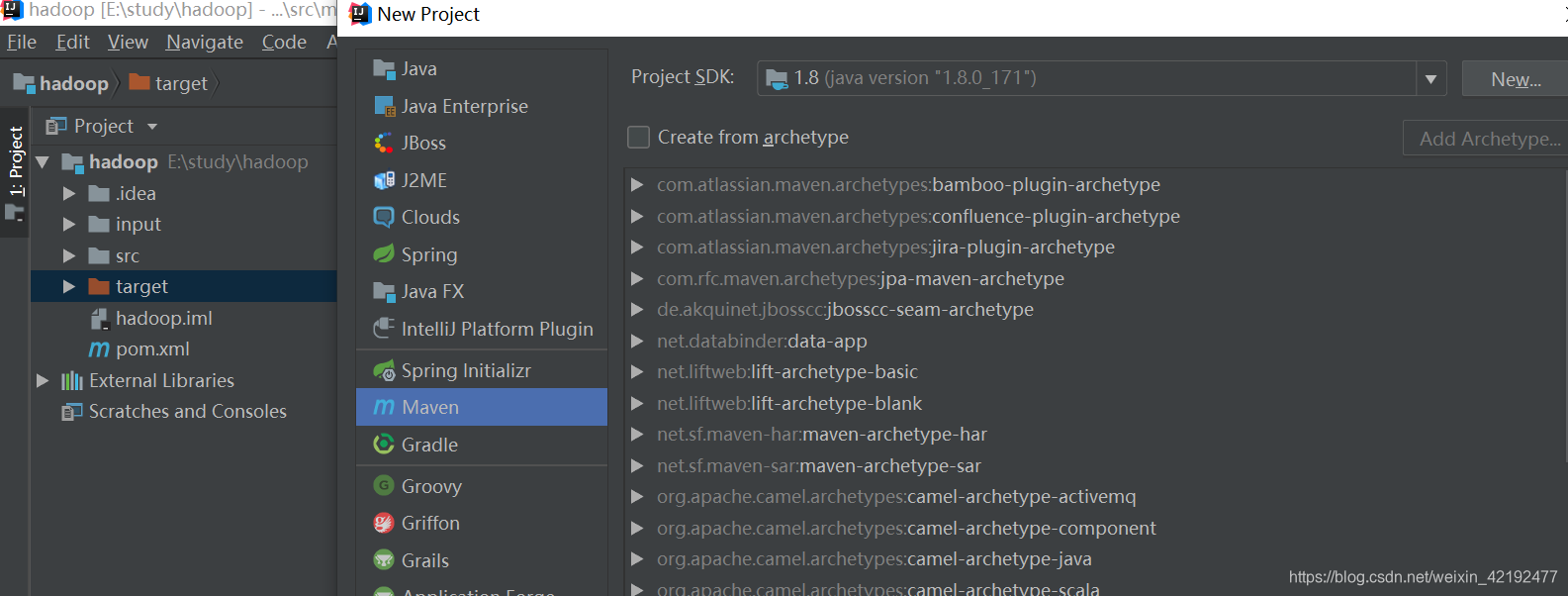Expand jpa-maven-archetype entry
1568x596 pixels.
coord(638,279)
